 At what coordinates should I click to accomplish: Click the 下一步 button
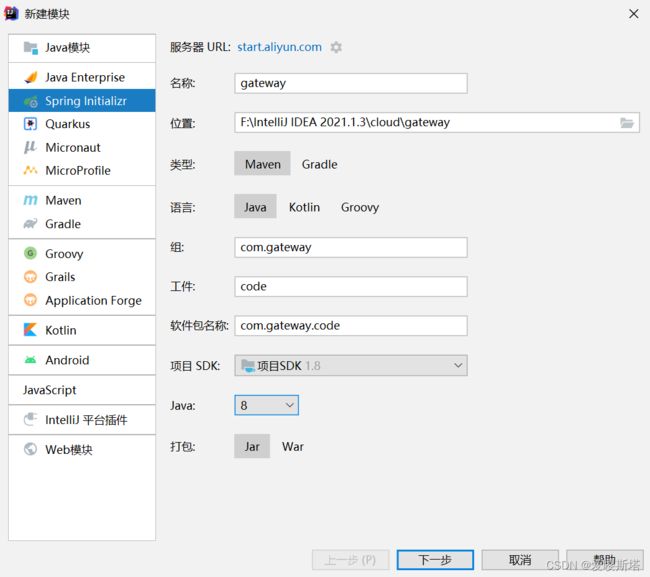tap(435, 560)
